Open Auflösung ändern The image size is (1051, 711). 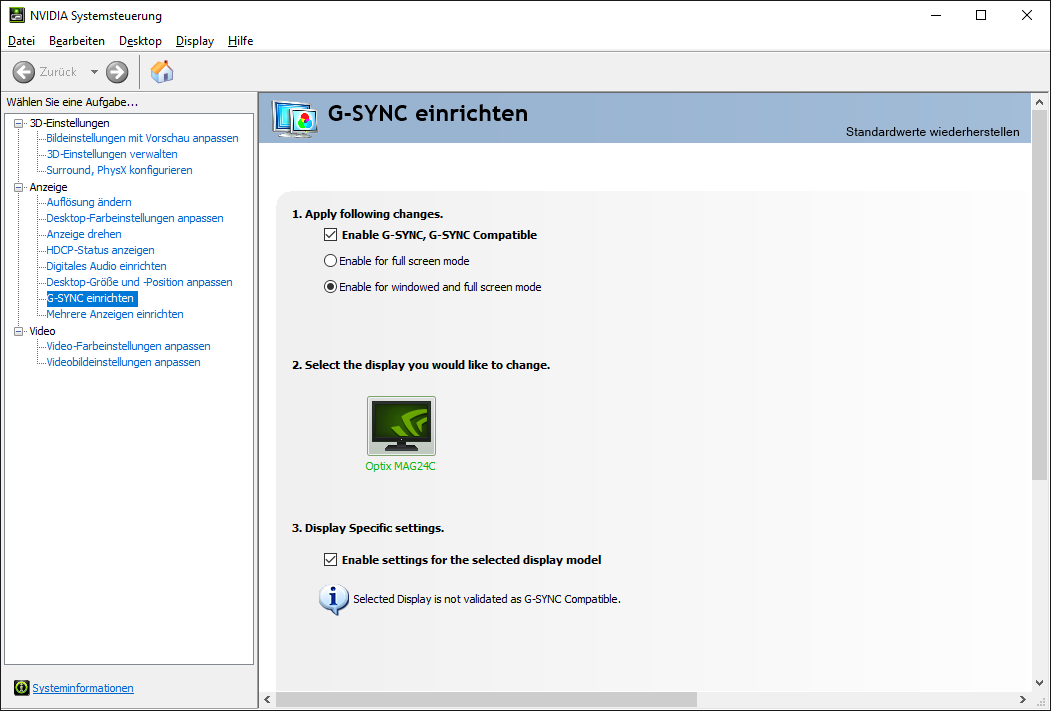pyautogui.click(x=88, y=202)
